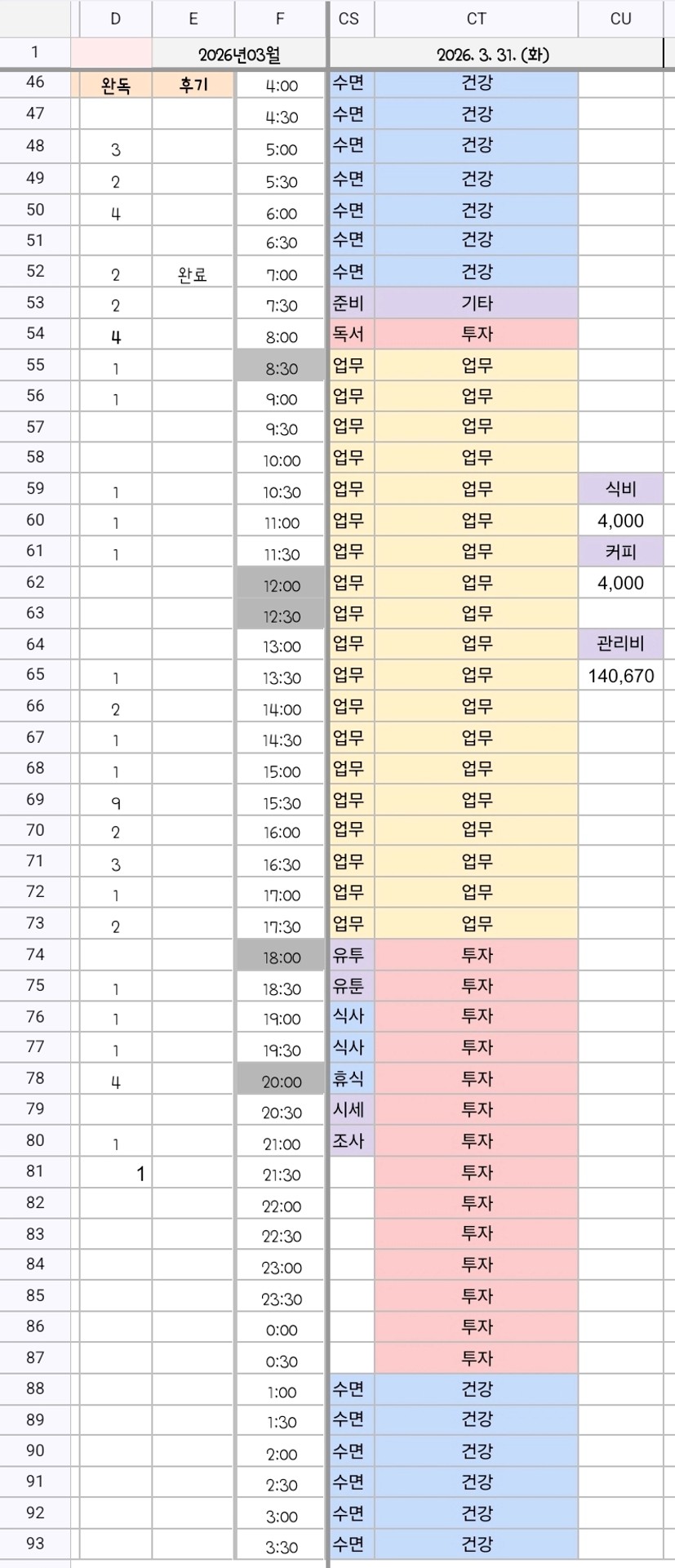Select the 식비 expense label cell
The height and width of the screenshot is (1568, 675).
click(620, 489)
